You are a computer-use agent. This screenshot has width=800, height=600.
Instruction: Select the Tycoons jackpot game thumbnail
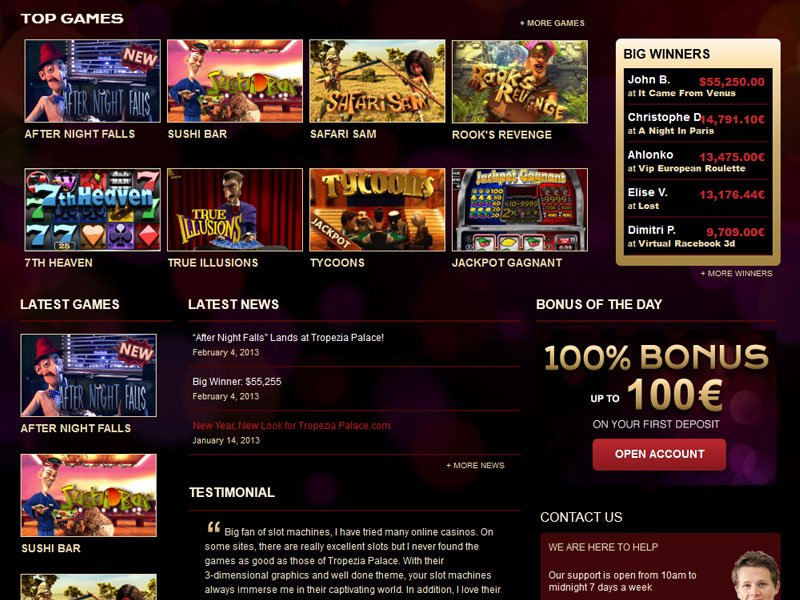click(x=377, y=210)
